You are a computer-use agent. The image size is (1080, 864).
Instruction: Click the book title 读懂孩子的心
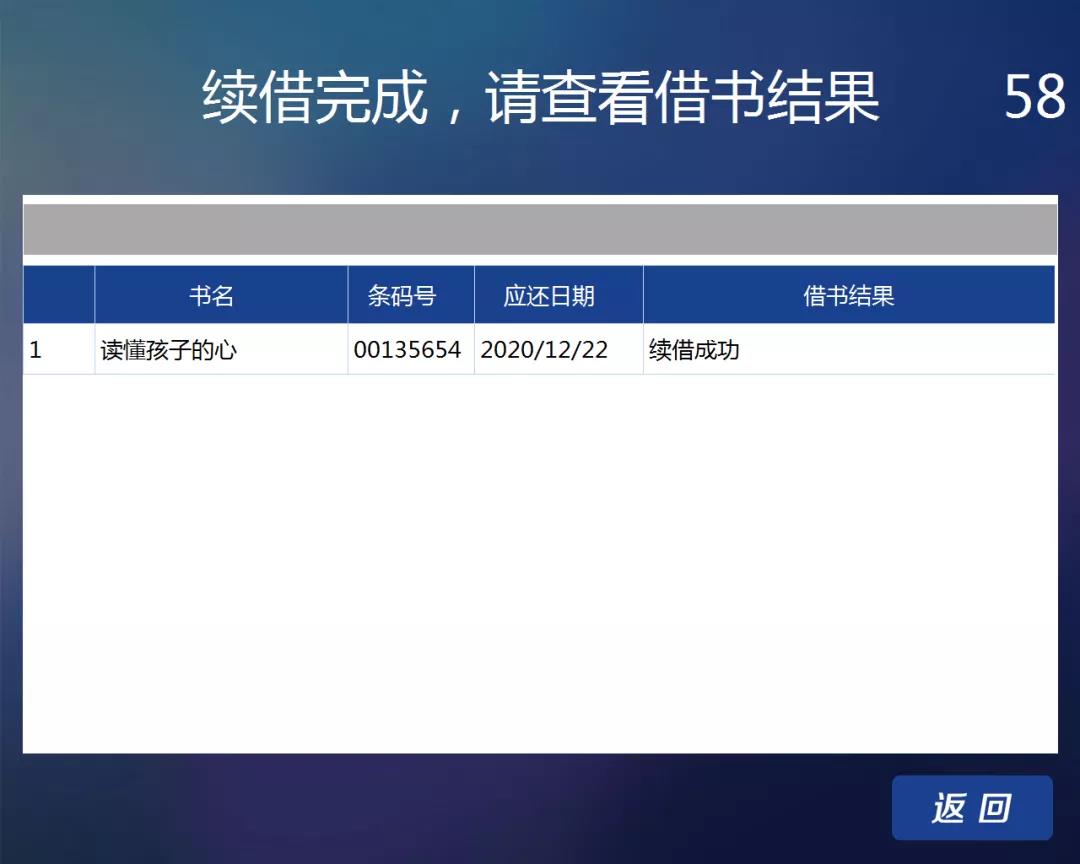[x=168, y=350]
